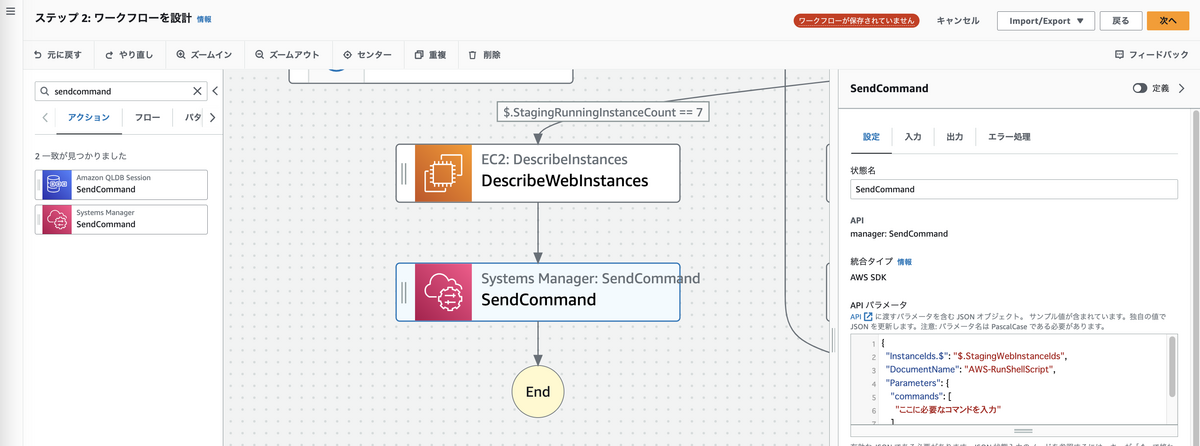Open the feedback (フィードバック) link
The height and width of the screenshot is (446, 1200).
tap(1151, 55)
